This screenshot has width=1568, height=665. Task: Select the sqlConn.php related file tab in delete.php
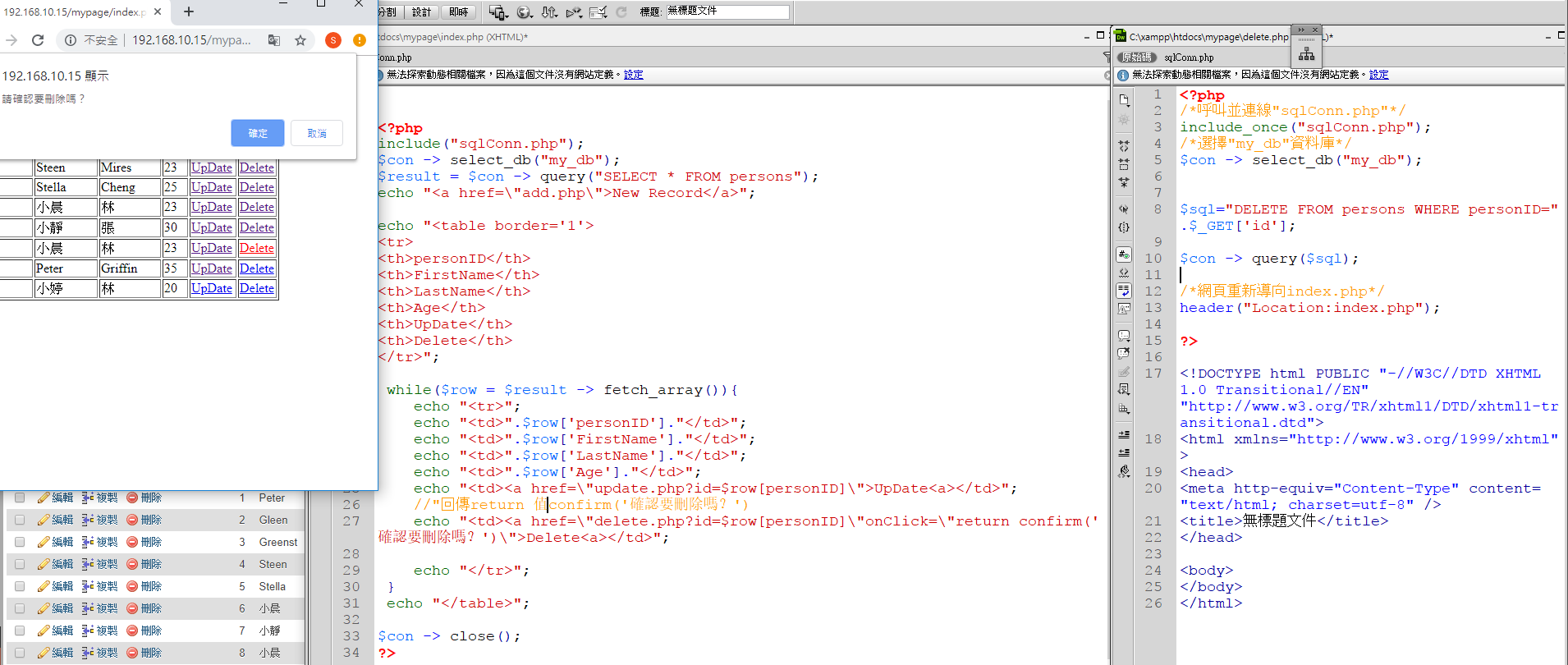point(1188,57)
